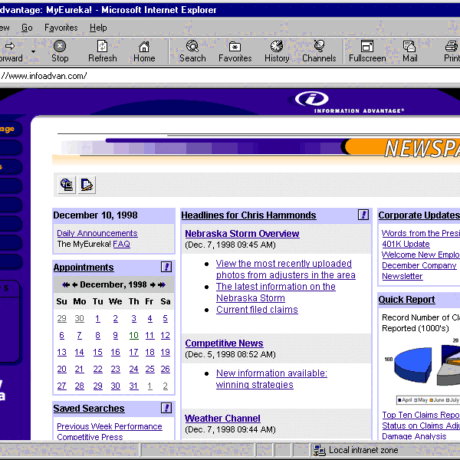Select December 10 in the calendar
Viewport: 460px width, 460px height.
[x=134, y=335]
